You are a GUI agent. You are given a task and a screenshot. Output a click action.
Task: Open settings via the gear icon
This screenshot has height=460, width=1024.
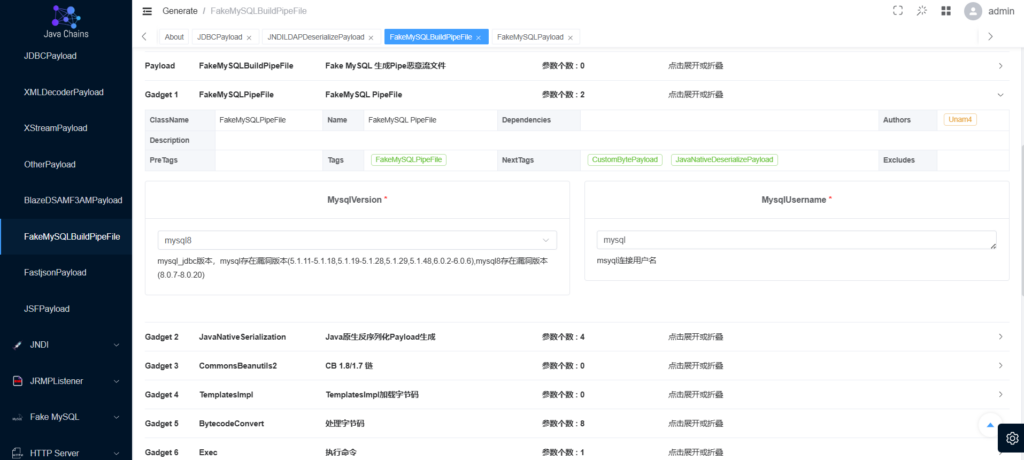click(1011, 438)
